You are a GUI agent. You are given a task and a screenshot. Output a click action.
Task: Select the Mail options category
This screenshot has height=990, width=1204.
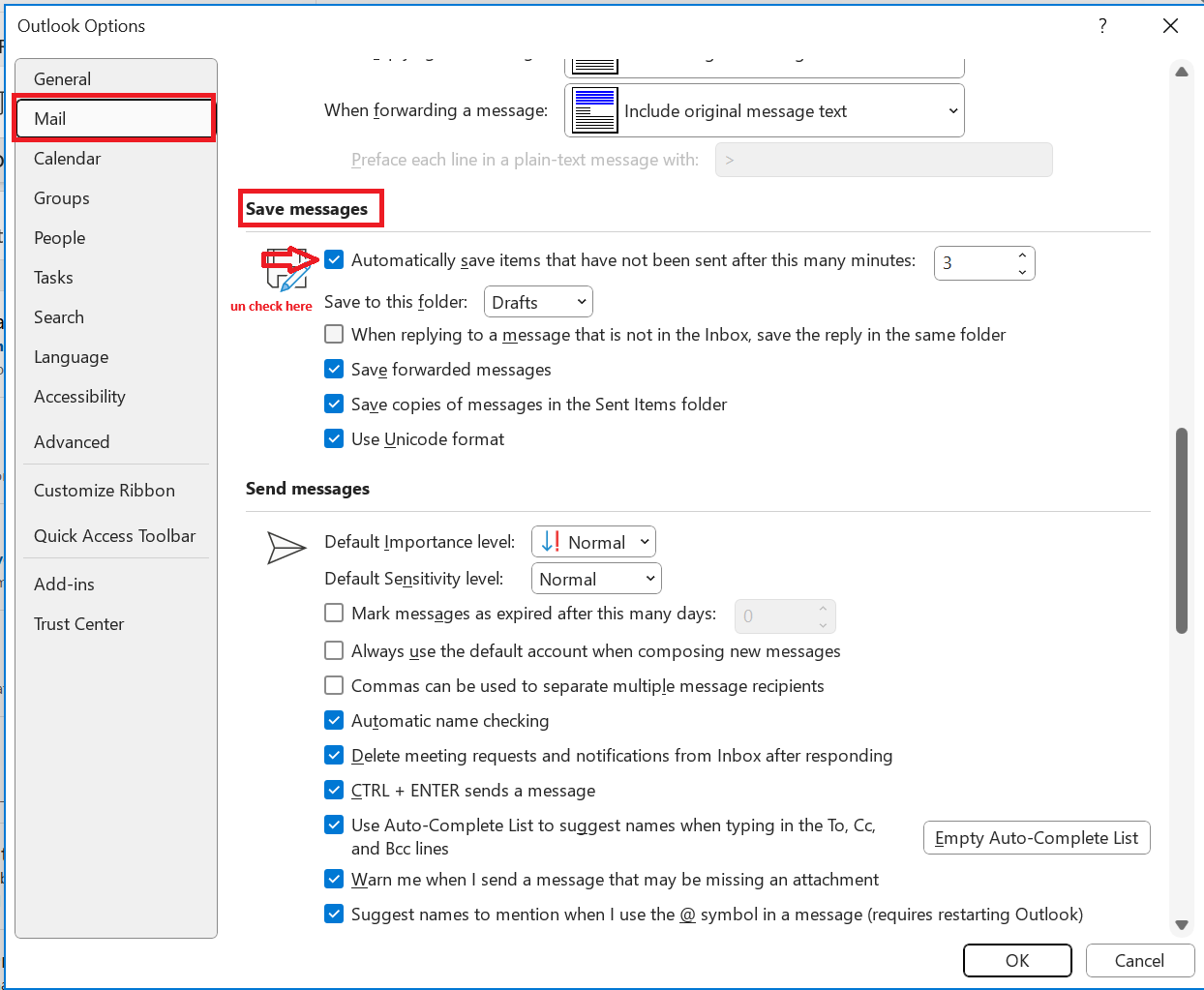coord(114,118)
